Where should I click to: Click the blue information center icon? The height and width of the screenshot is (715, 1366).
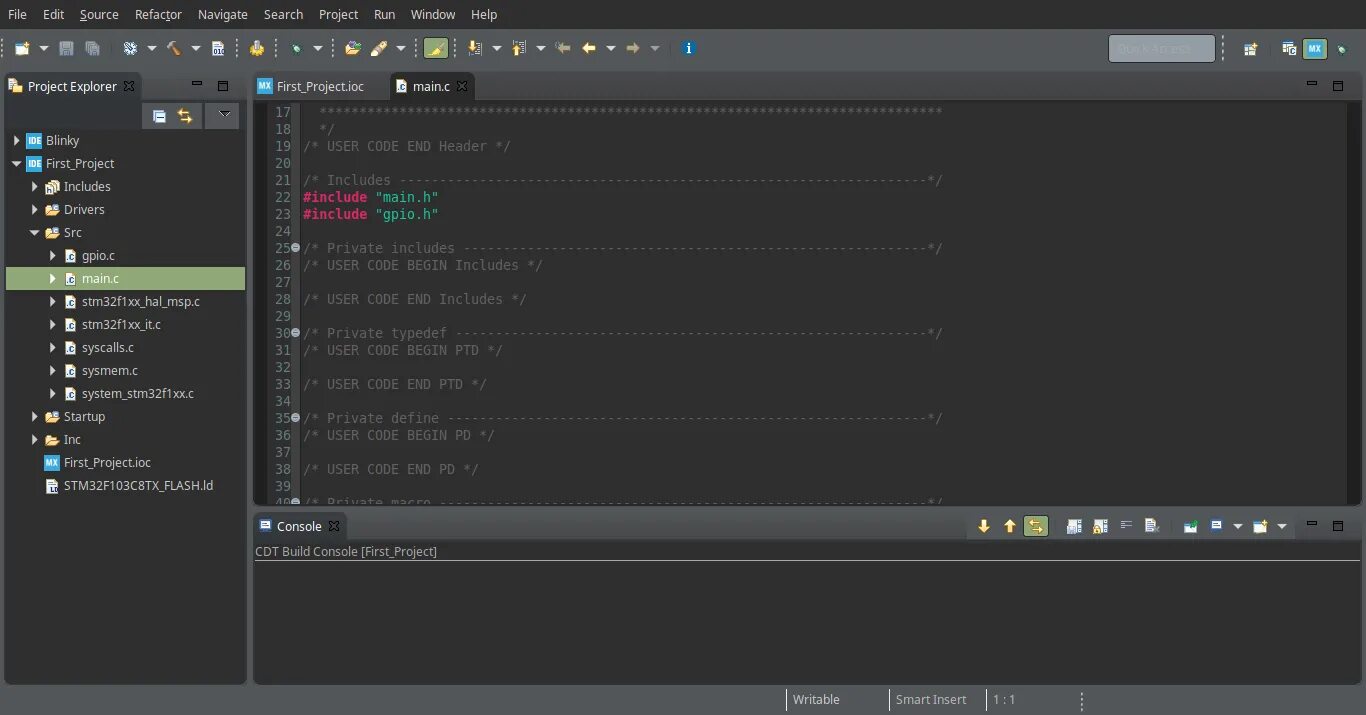[x=688, y=48]
